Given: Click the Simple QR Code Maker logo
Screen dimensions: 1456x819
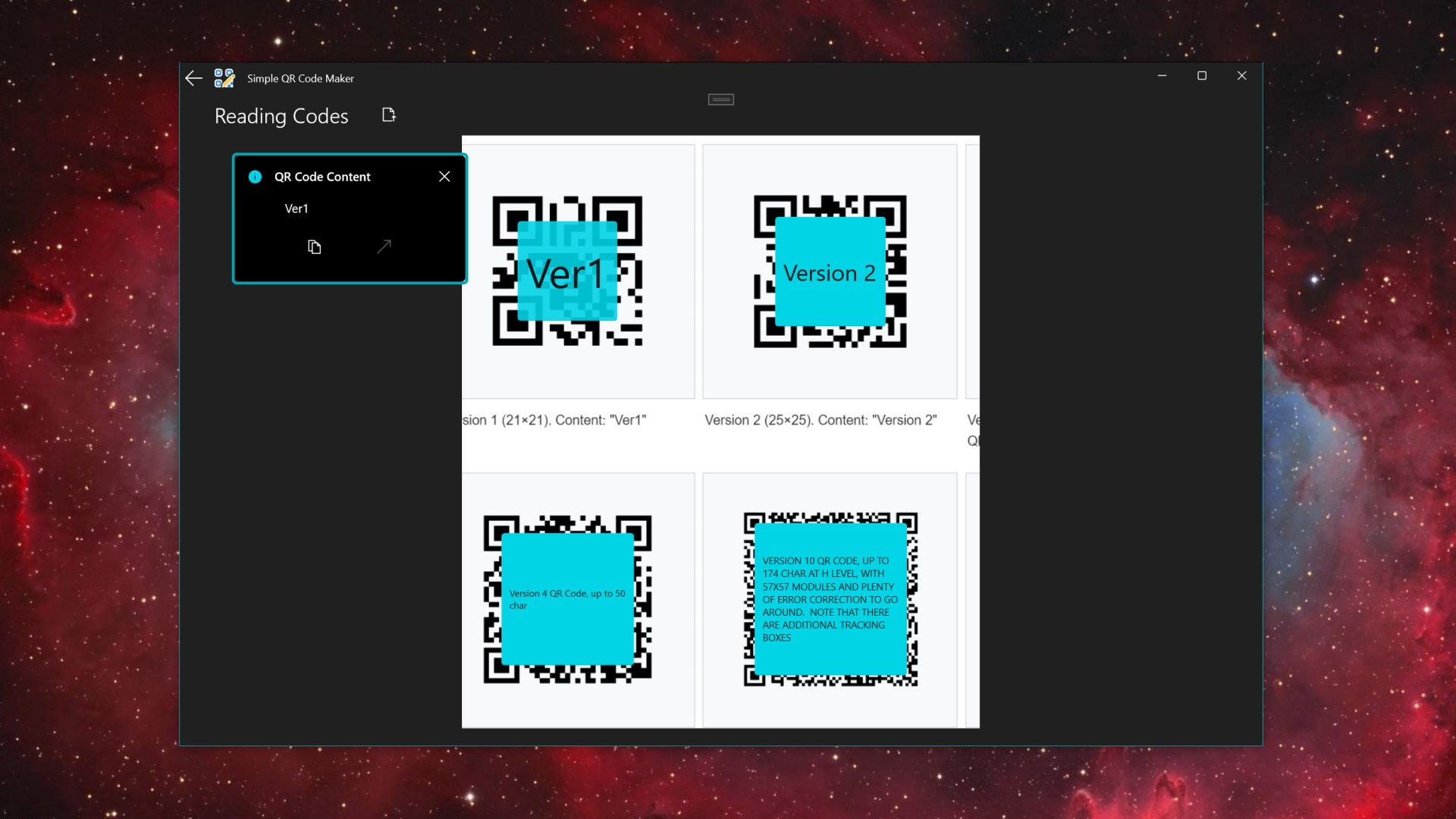Looking at the screenshot, I should 224,78.
